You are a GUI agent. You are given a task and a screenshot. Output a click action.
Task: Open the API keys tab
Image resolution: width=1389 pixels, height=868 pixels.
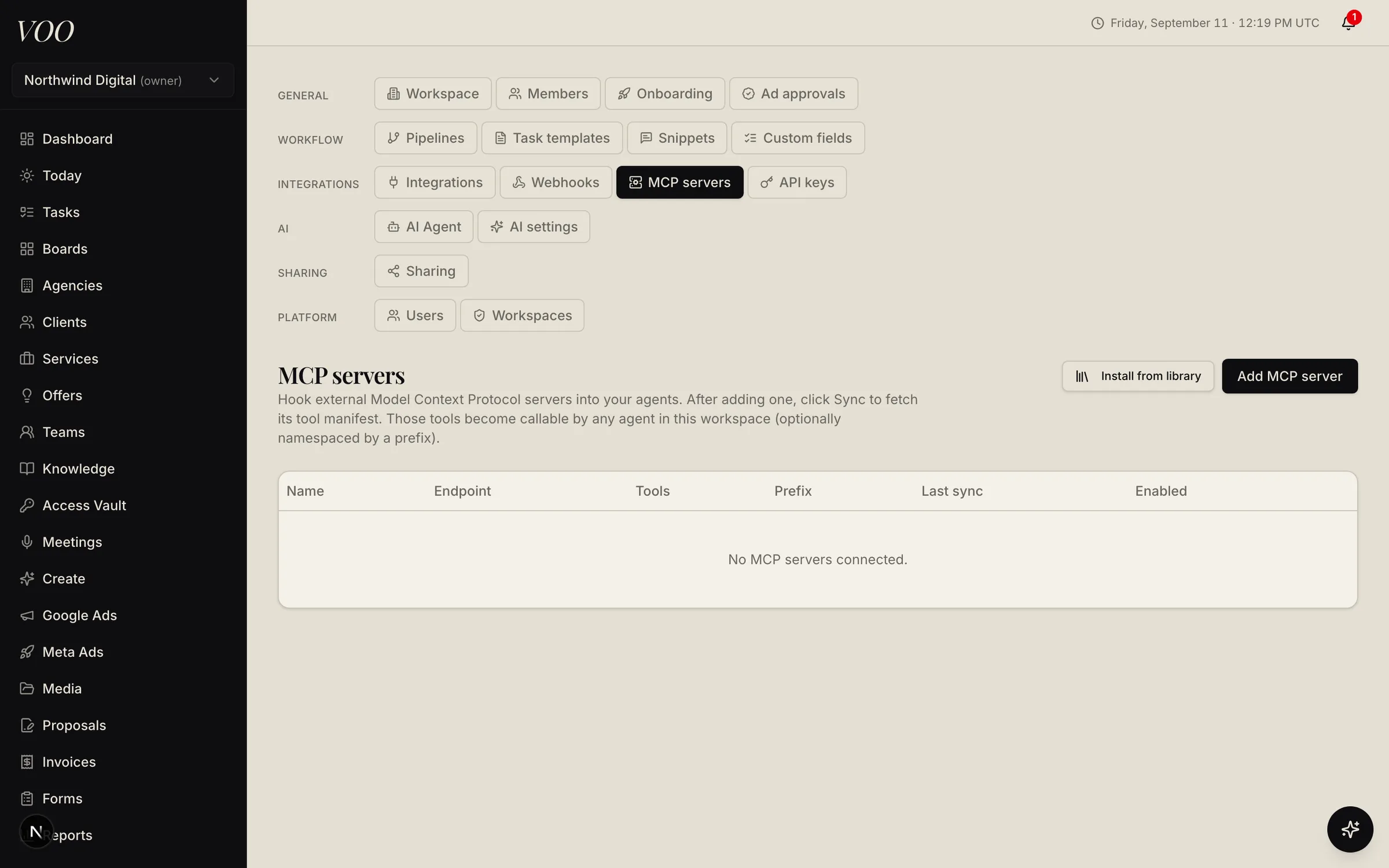pos(797,182)
